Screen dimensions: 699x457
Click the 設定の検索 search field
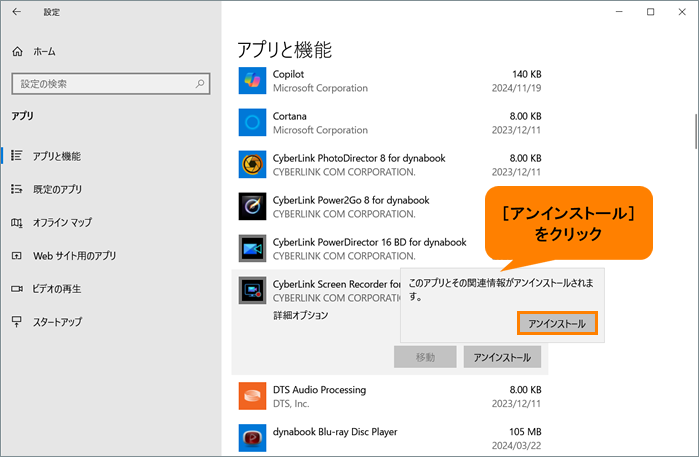click(x=111, y=84)
